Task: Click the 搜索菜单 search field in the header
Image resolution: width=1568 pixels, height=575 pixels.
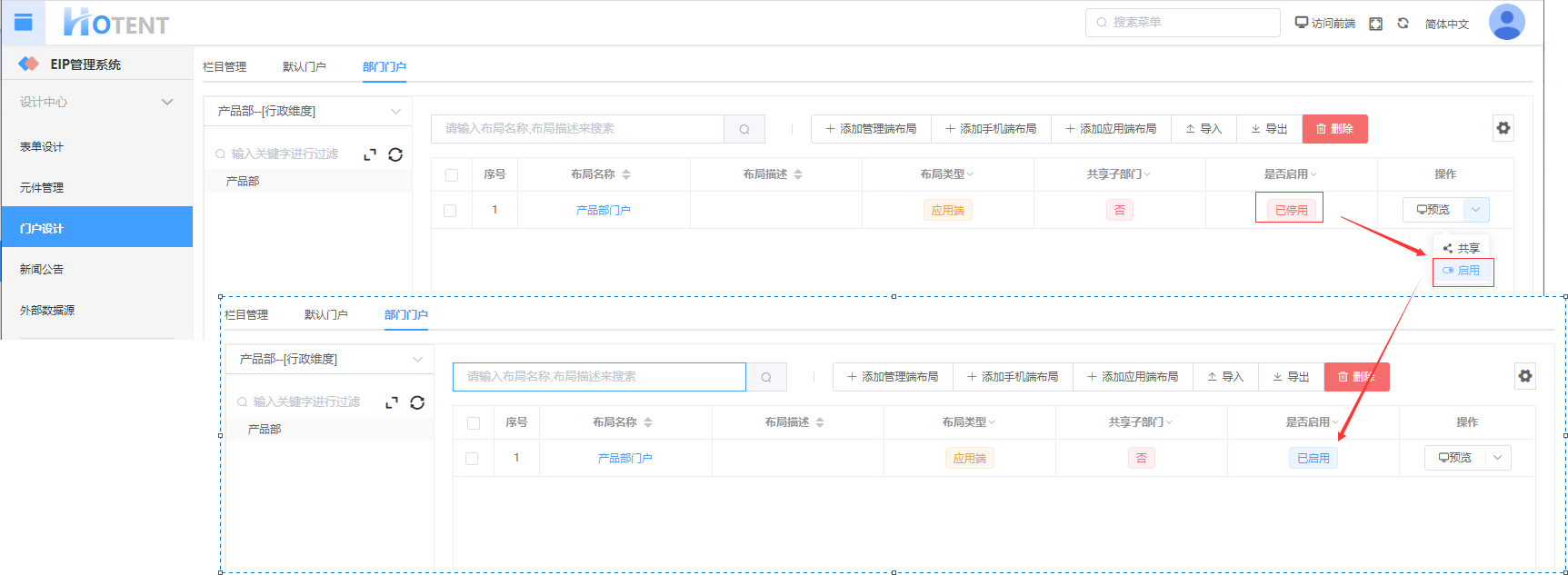Action: pyautogui.click(x=1182, y=22)
